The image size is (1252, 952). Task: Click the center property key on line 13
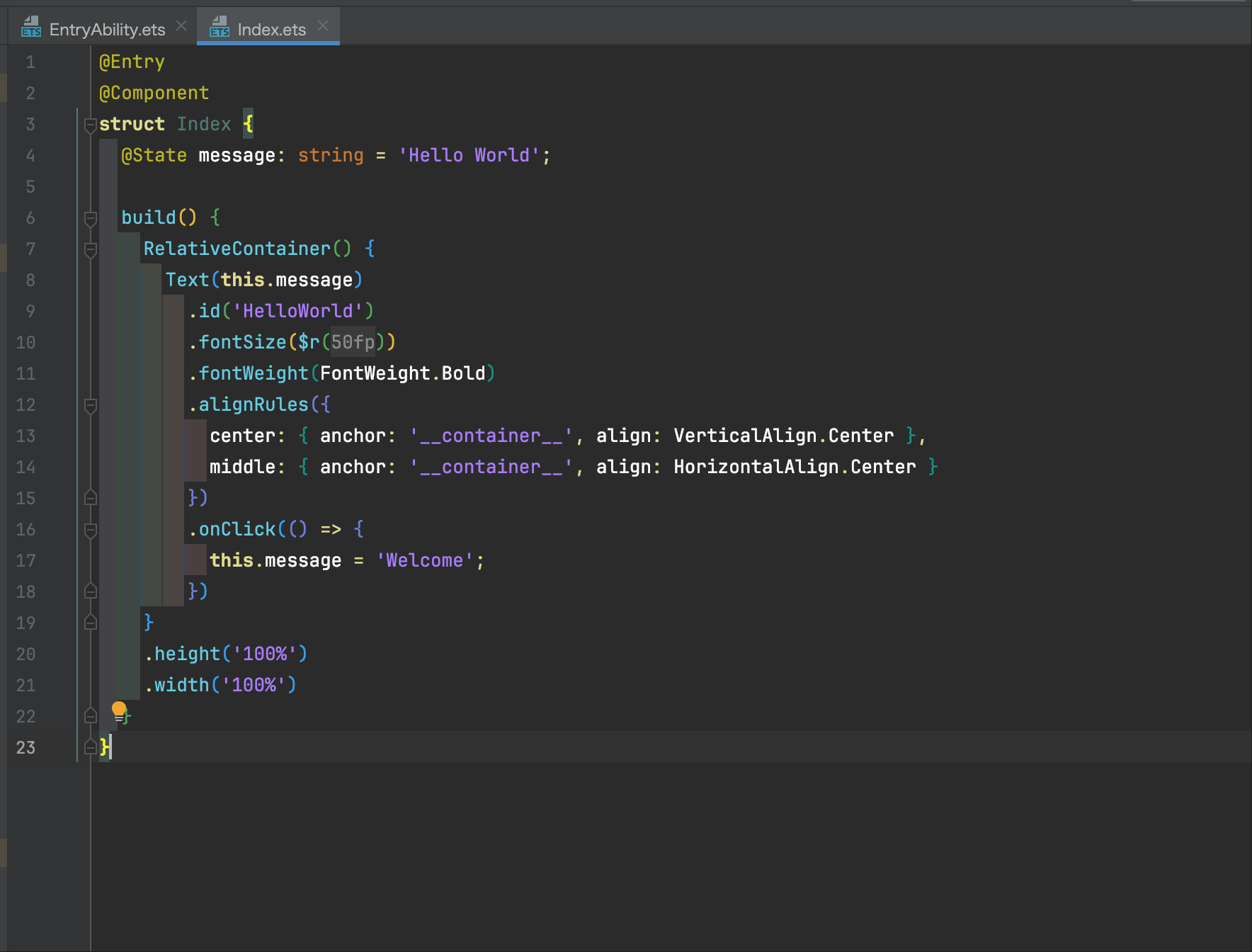[x=242, y=436]
